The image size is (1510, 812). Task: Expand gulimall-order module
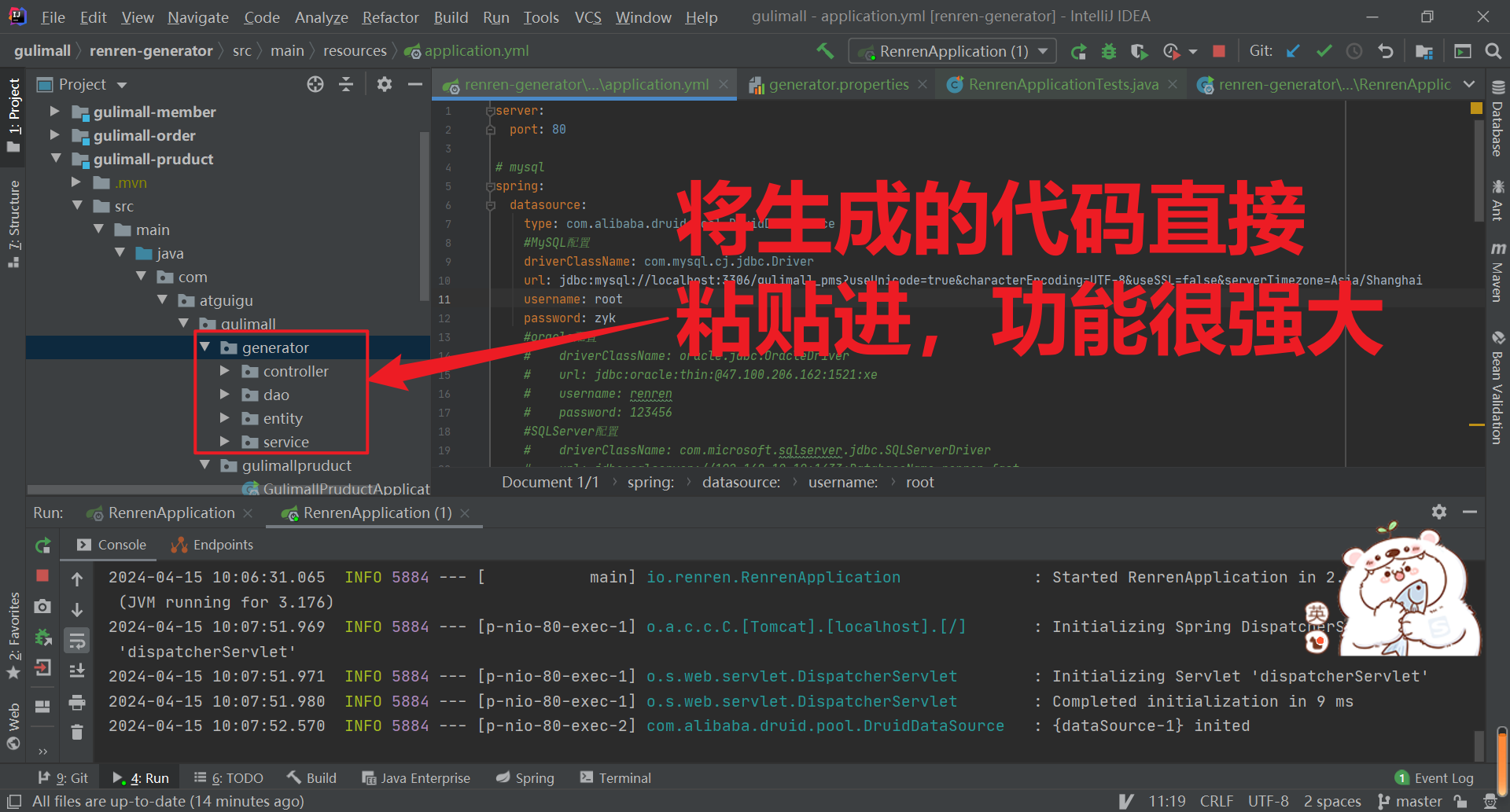(54, 135)
